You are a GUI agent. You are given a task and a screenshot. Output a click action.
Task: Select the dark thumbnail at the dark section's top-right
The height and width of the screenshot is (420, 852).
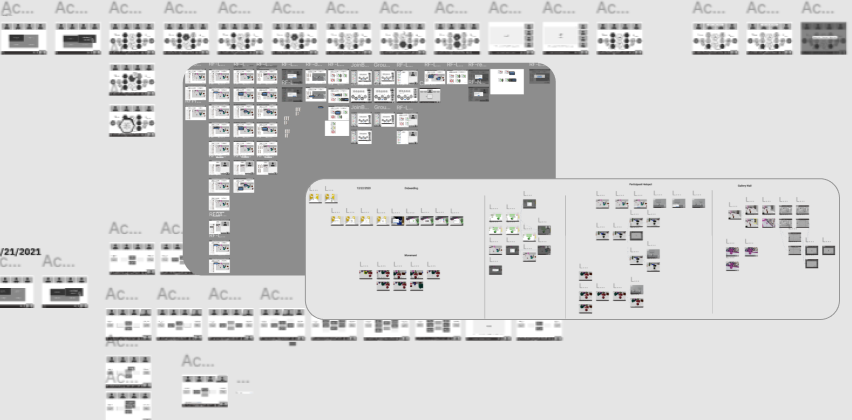(540, 77)
